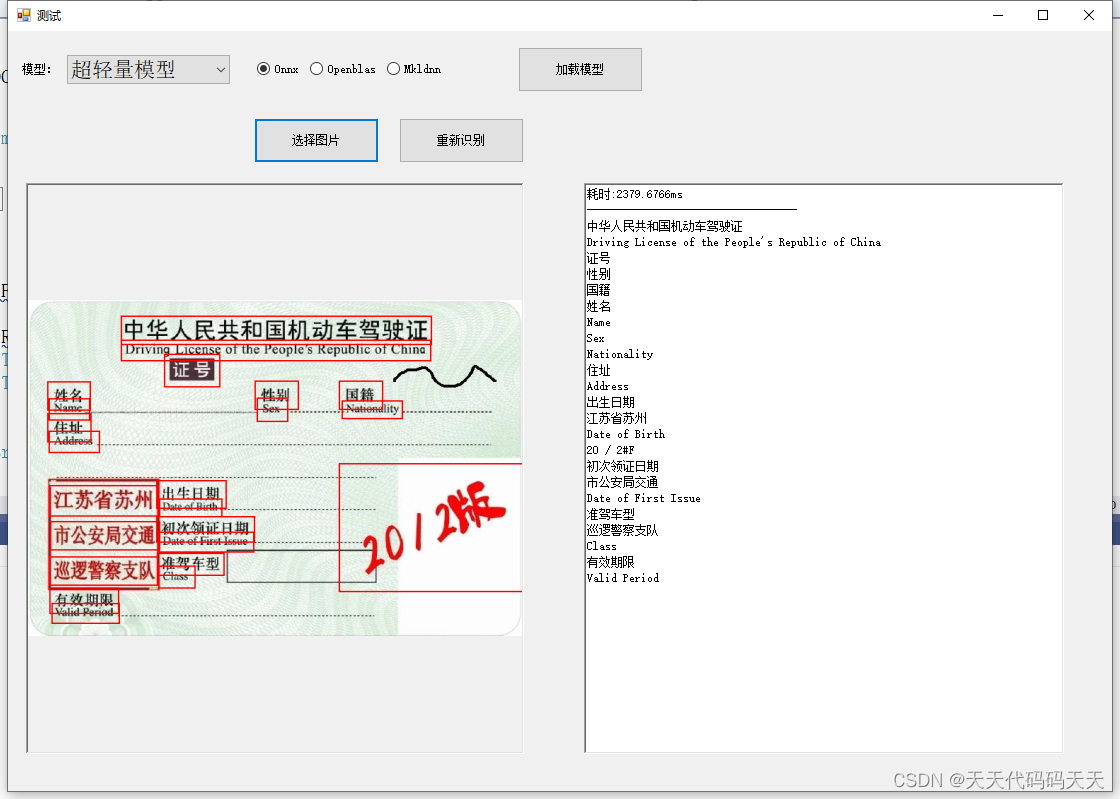Click the driving license preview image
This screenshot has height=799, width=1120.
click(x=275, y=465)
